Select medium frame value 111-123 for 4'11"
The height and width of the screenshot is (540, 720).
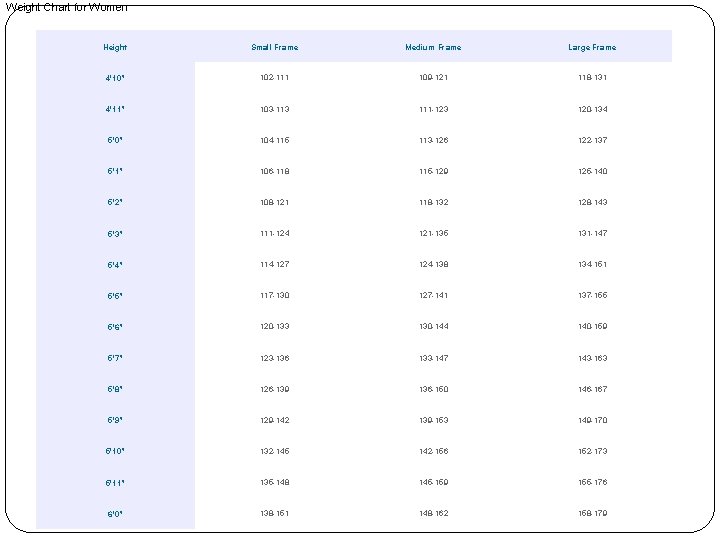(433, 109)
